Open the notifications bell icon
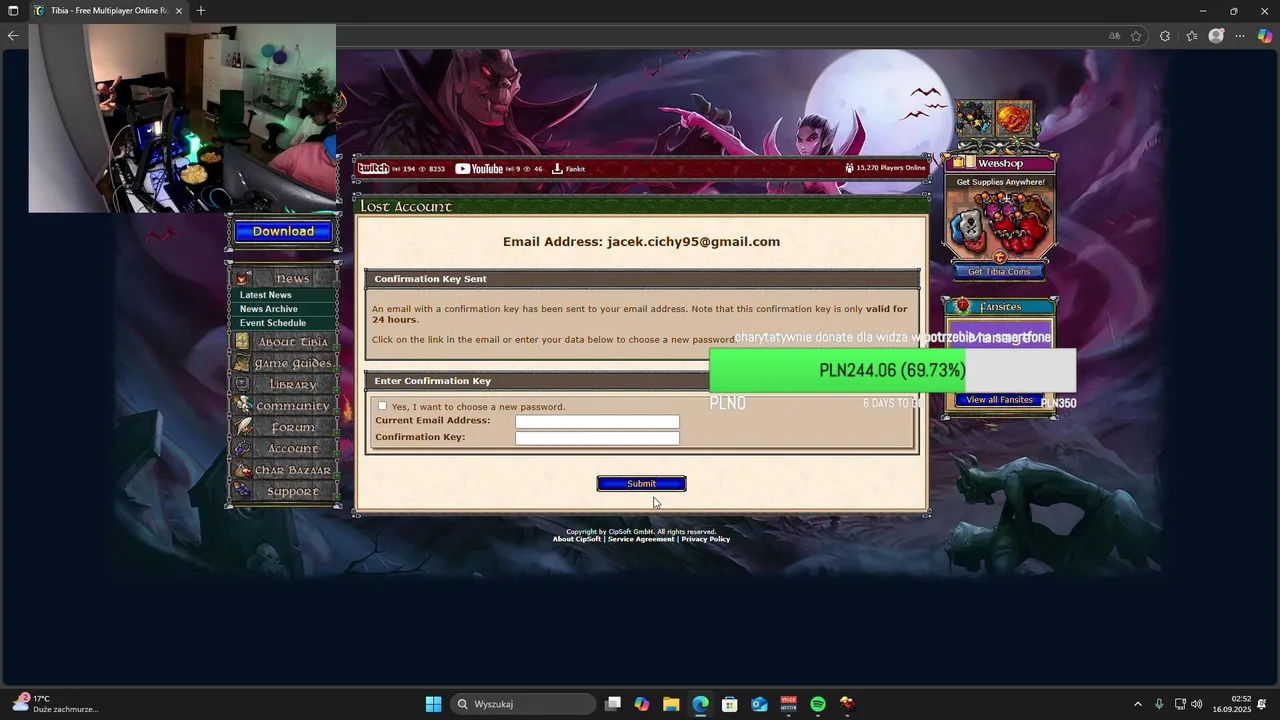The image size is (1280, 720). pos(1262,704)
